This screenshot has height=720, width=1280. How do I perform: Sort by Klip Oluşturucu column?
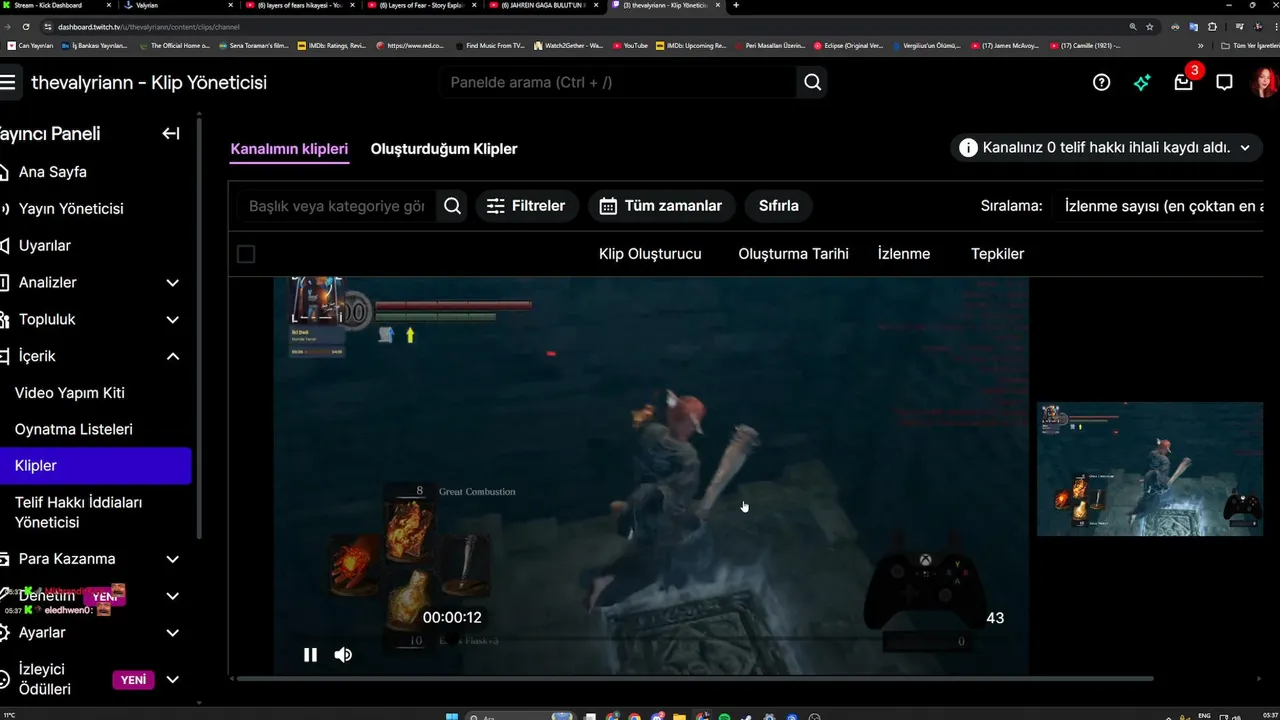[x=650, y=254]
